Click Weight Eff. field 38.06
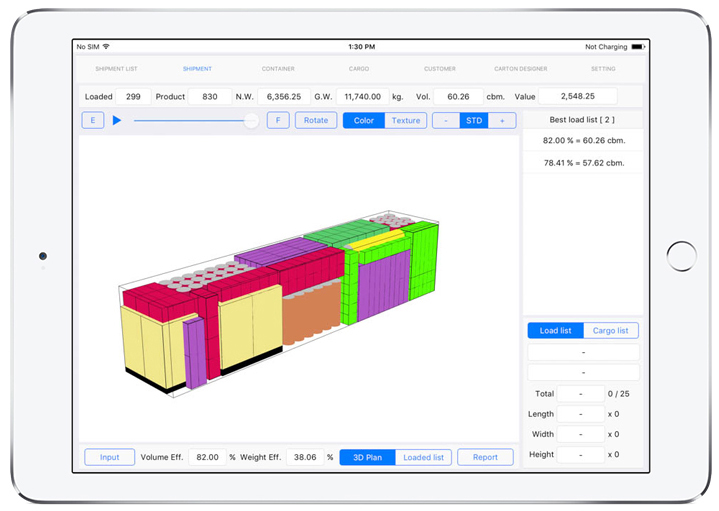 pos(305,457)
